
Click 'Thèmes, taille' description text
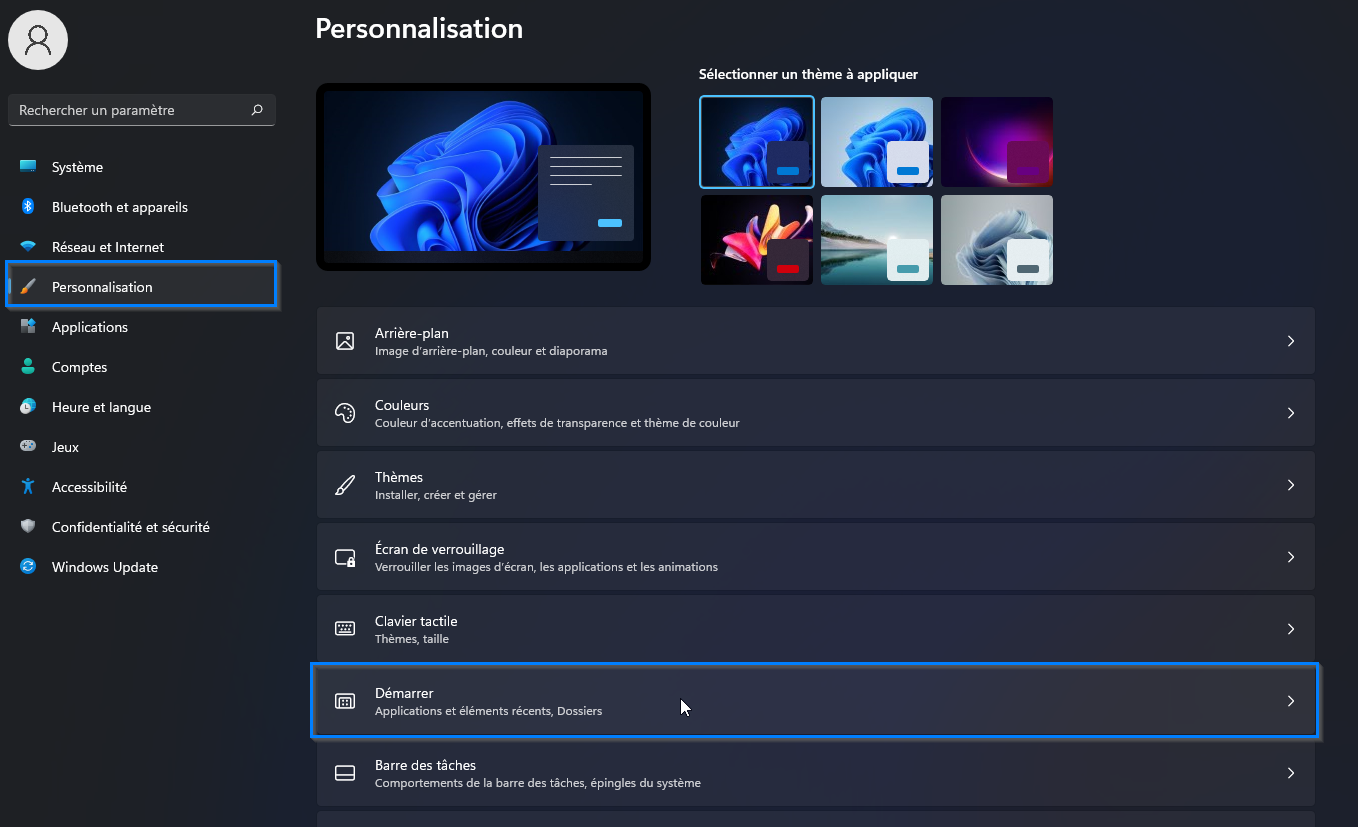point(412,639)
